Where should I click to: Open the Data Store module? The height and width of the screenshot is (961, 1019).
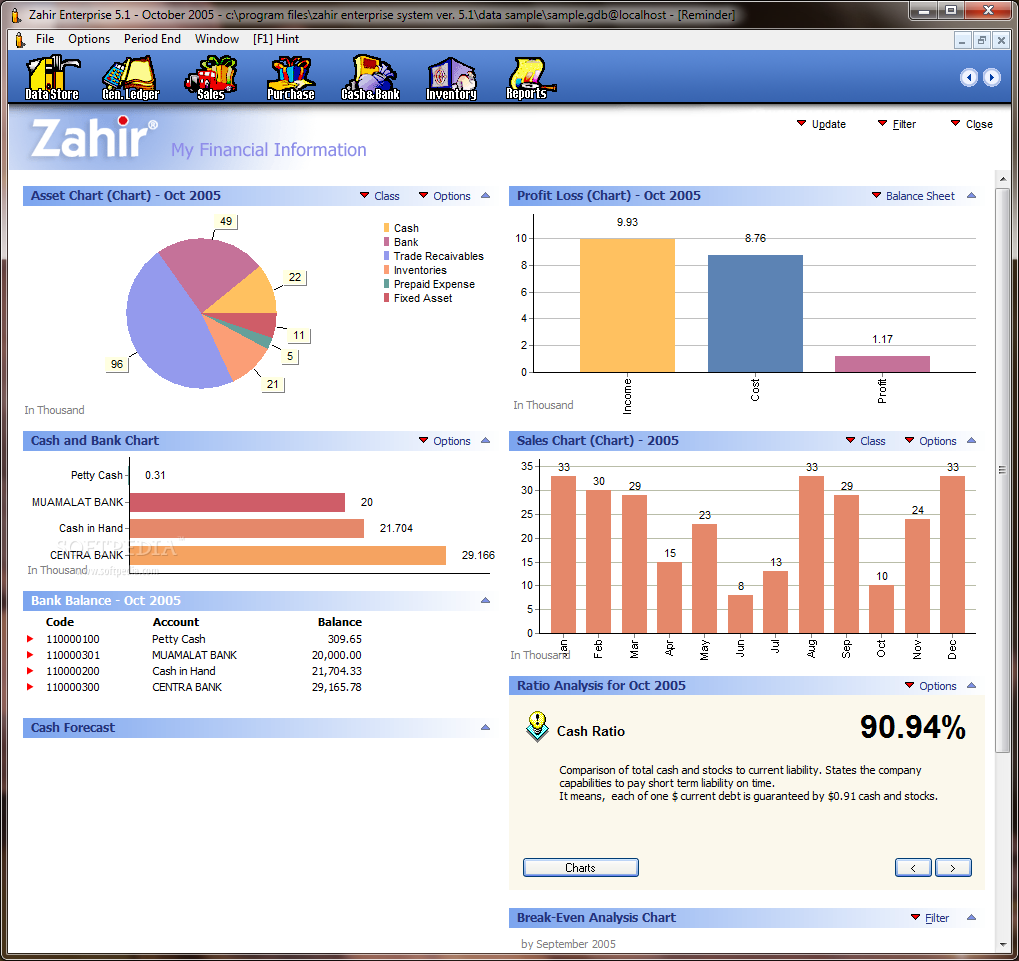(x=52, y=78)
